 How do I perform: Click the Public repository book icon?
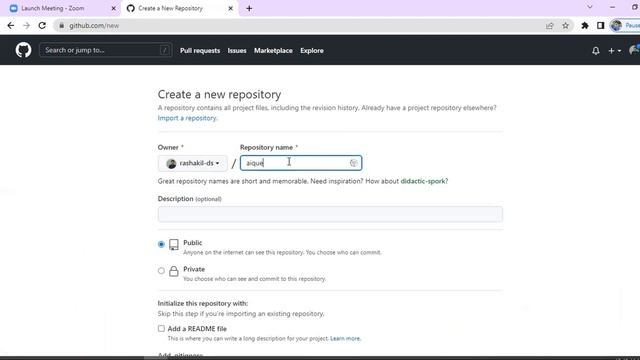(174, 244)
